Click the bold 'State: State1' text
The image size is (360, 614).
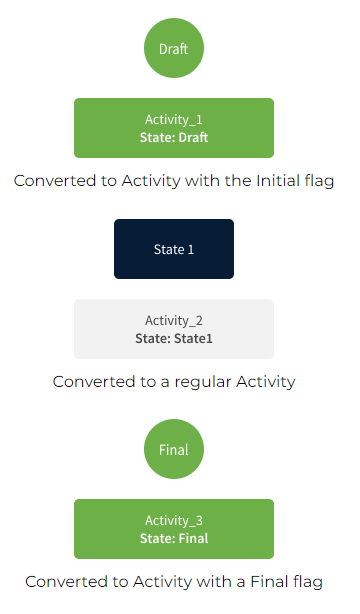tap(174, 338)
